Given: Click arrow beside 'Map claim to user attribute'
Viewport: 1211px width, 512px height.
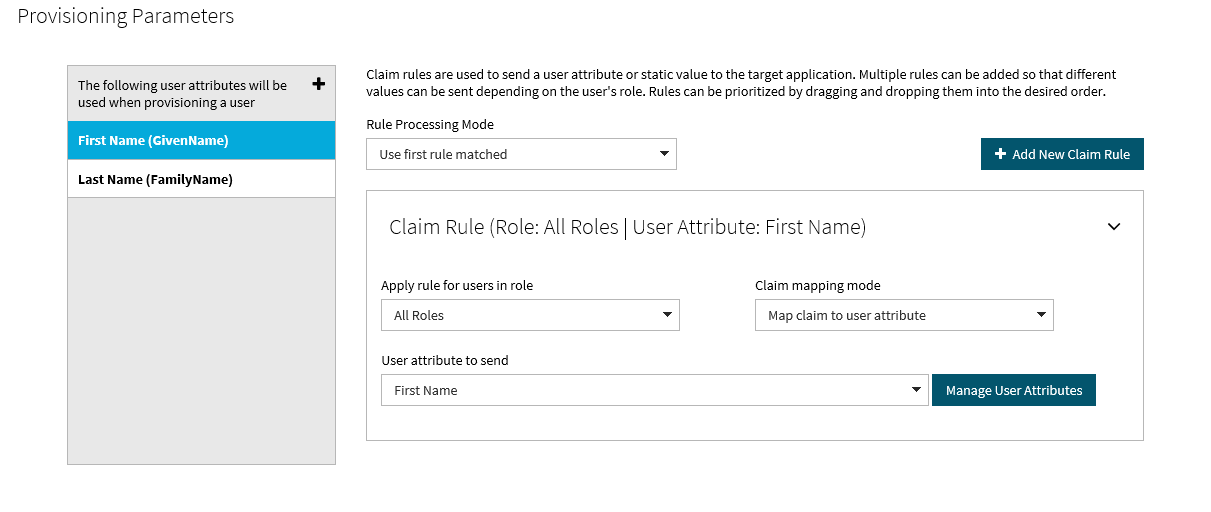Looking at the screenshot, I should (x=1041, y=315).
